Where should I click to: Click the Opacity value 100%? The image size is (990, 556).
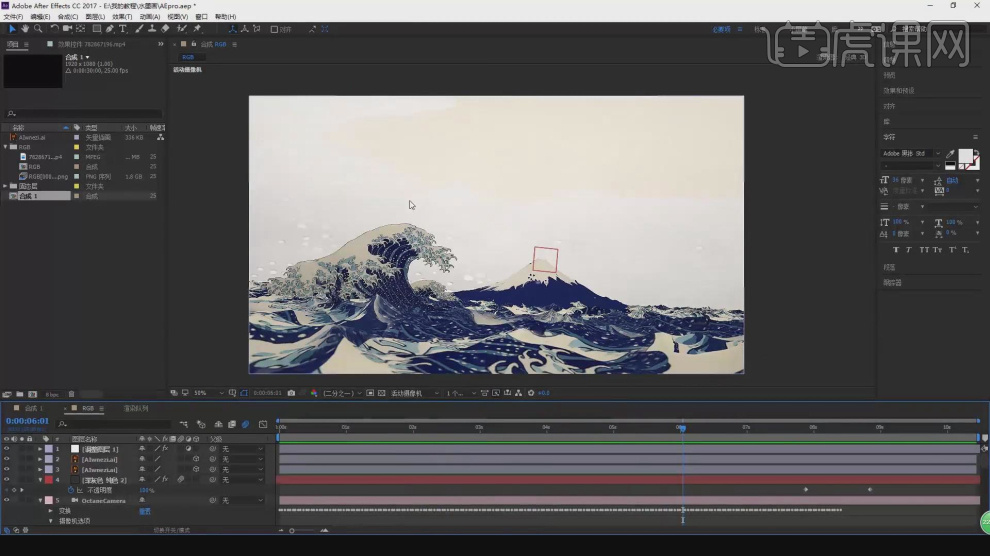[146, 490]
